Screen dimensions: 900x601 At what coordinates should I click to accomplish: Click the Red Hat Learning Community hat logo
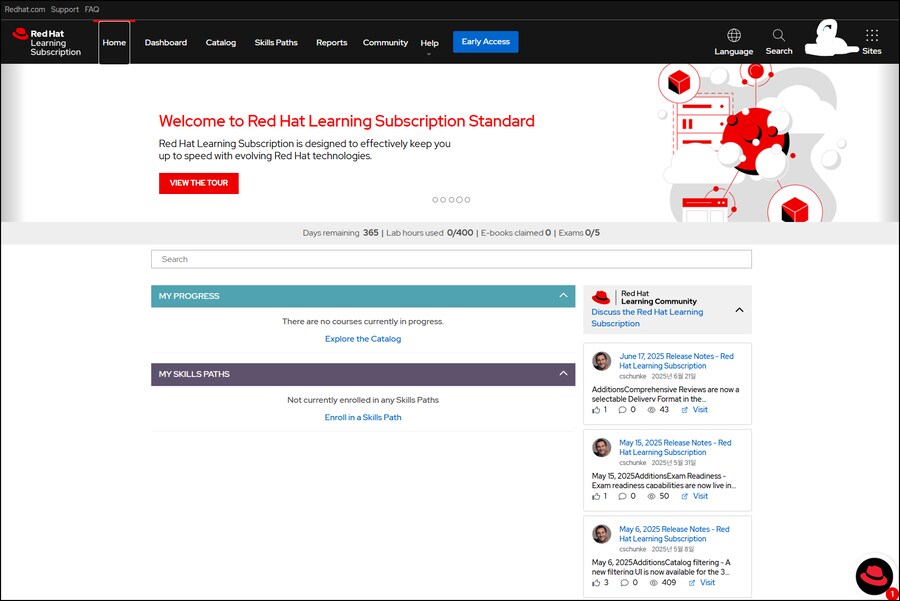tap(601, 297)
